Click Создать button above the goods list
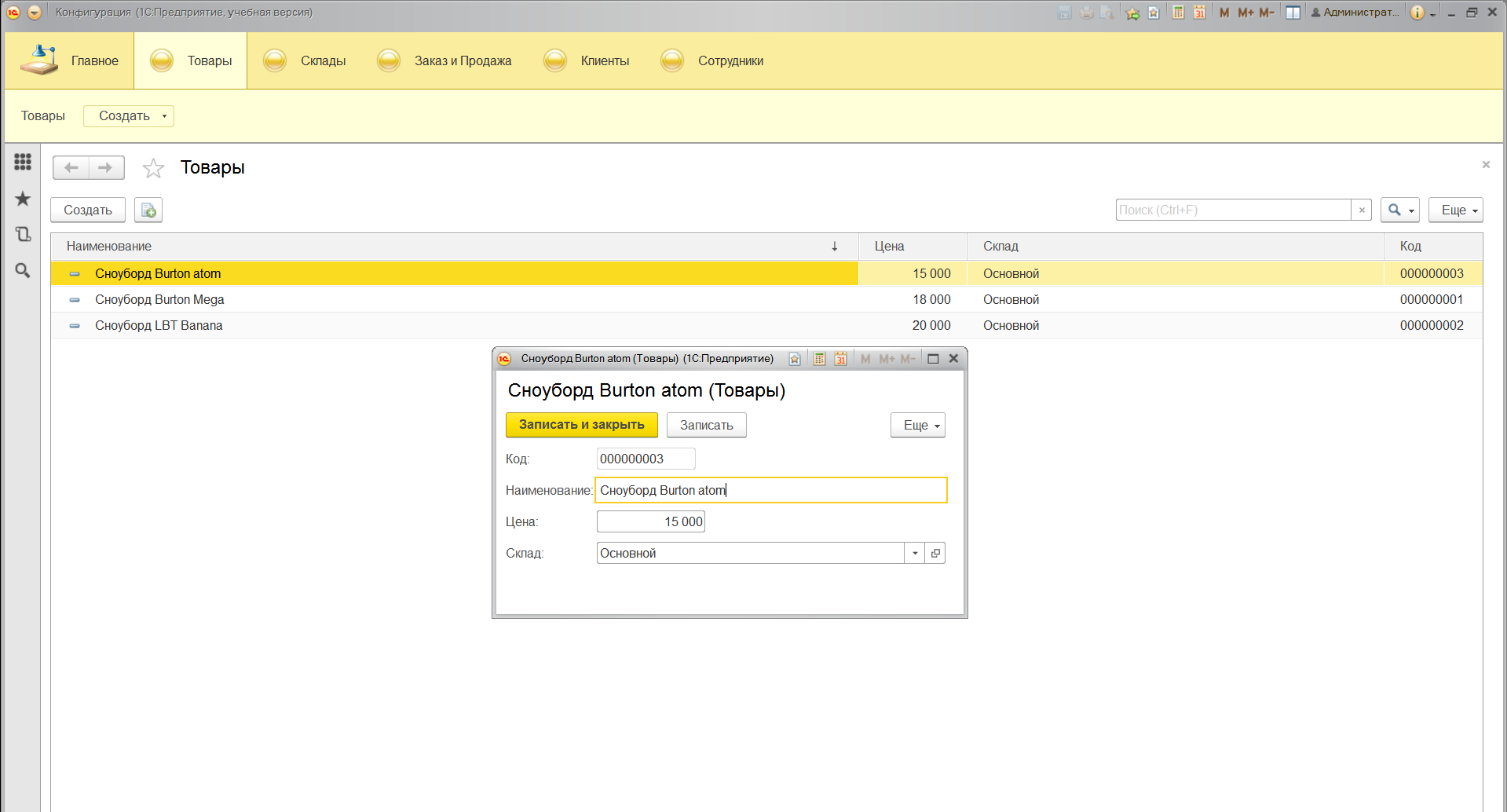 pos(88,210)
